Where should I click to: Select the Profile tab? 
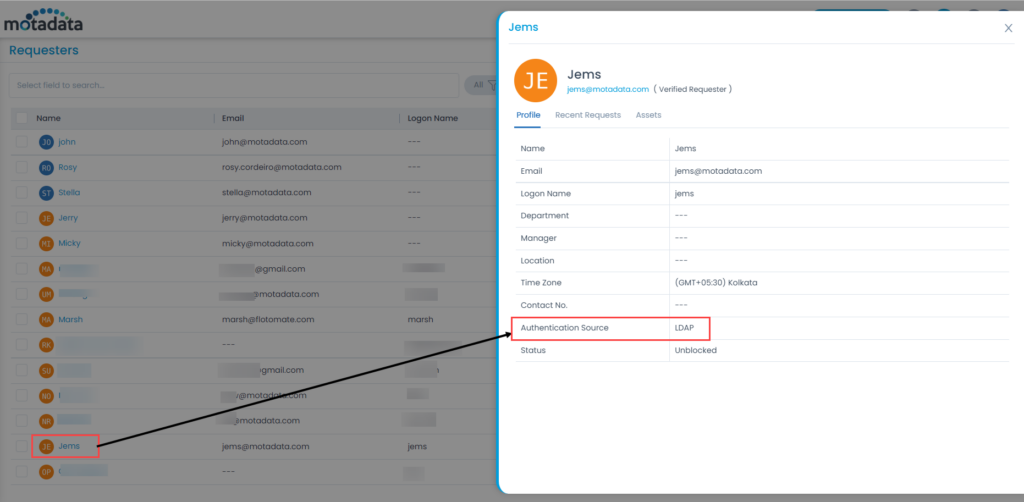[528, 115]
